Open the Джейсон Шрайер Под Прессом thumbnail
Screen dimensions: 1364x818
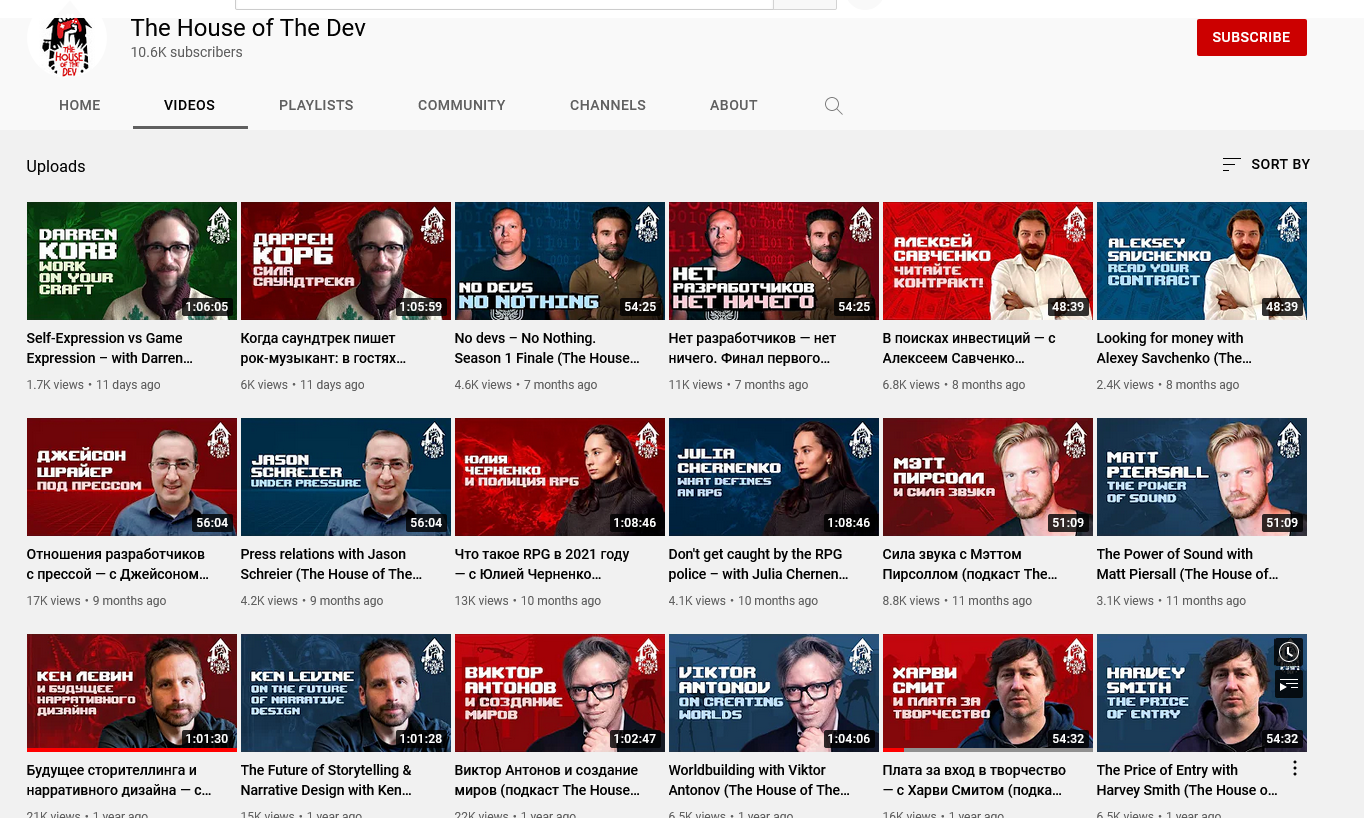point(132,477)
